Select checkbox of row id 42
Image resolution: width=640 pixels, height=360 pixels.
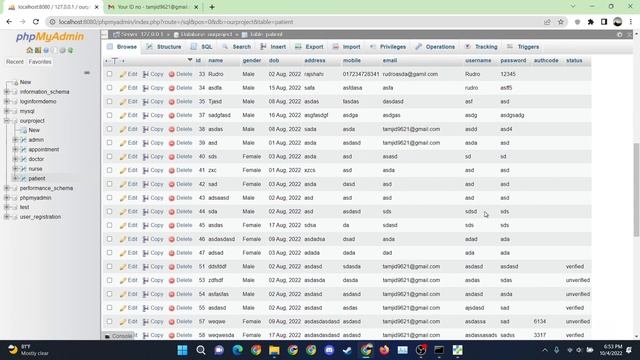pyautogui.click(x=109, y=184)
